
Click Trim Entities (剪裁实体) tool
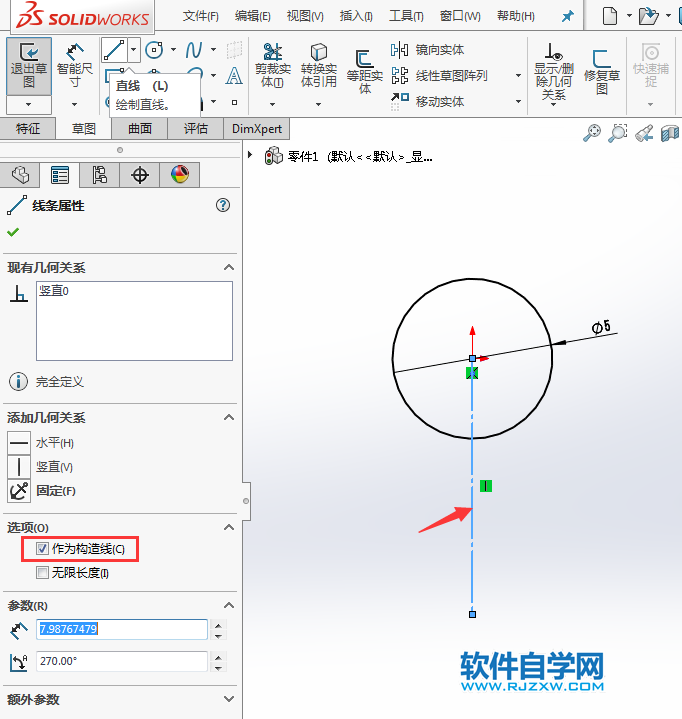point(272,66)
